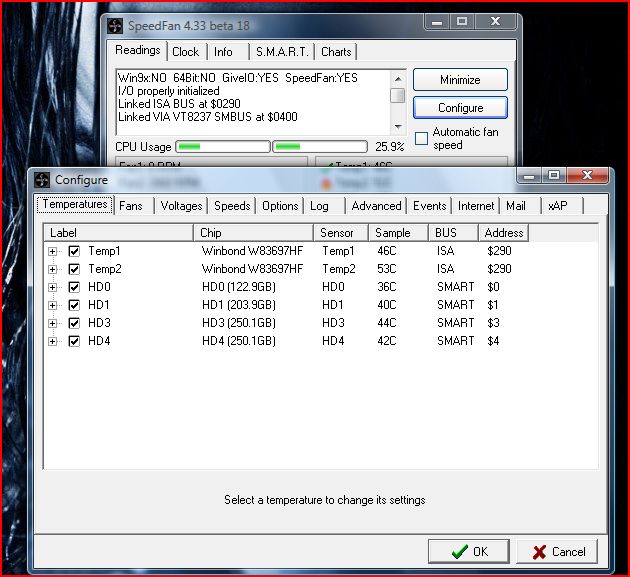Open the Mail tab
The width and height of the screenshot is (630, 577).
[x=521, y=206]
